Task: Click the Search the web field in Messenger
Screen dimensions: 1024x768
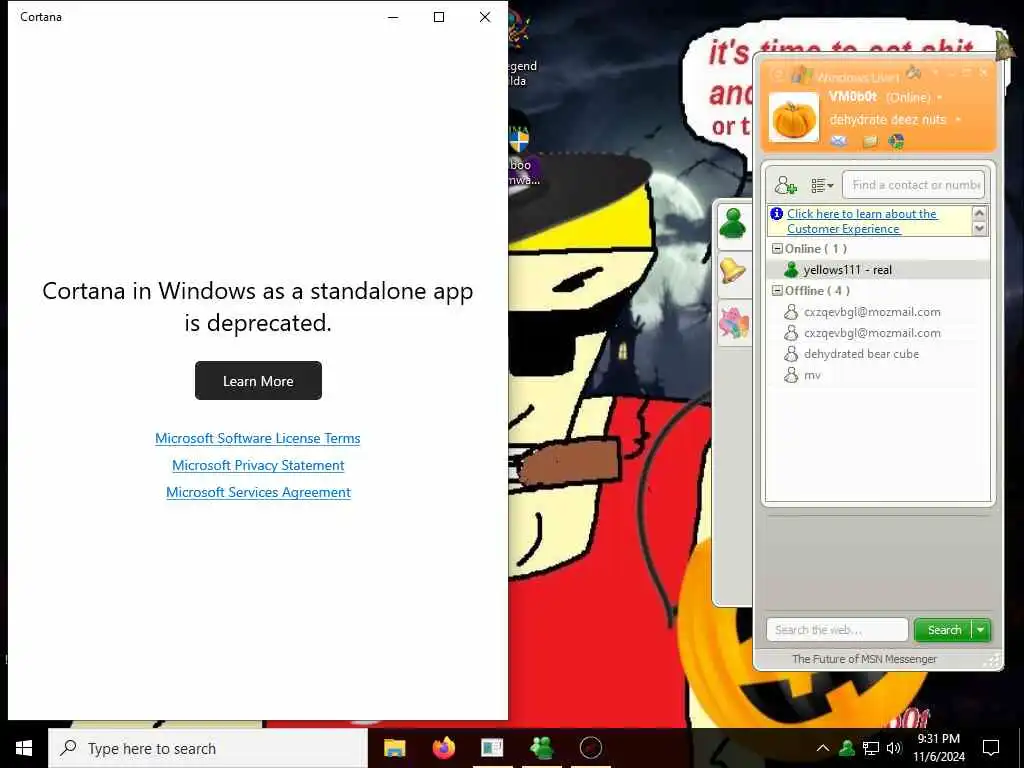Action: coord(837,630)
